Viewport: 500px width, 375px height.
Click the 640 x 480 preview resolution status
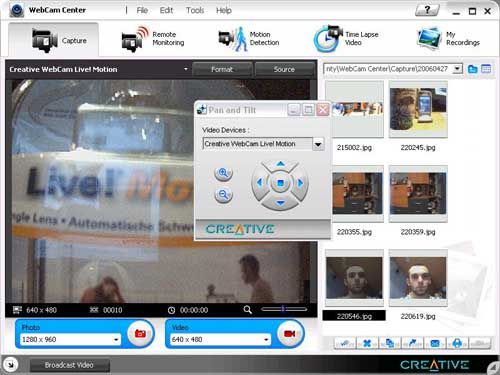(x=41, y=310)
